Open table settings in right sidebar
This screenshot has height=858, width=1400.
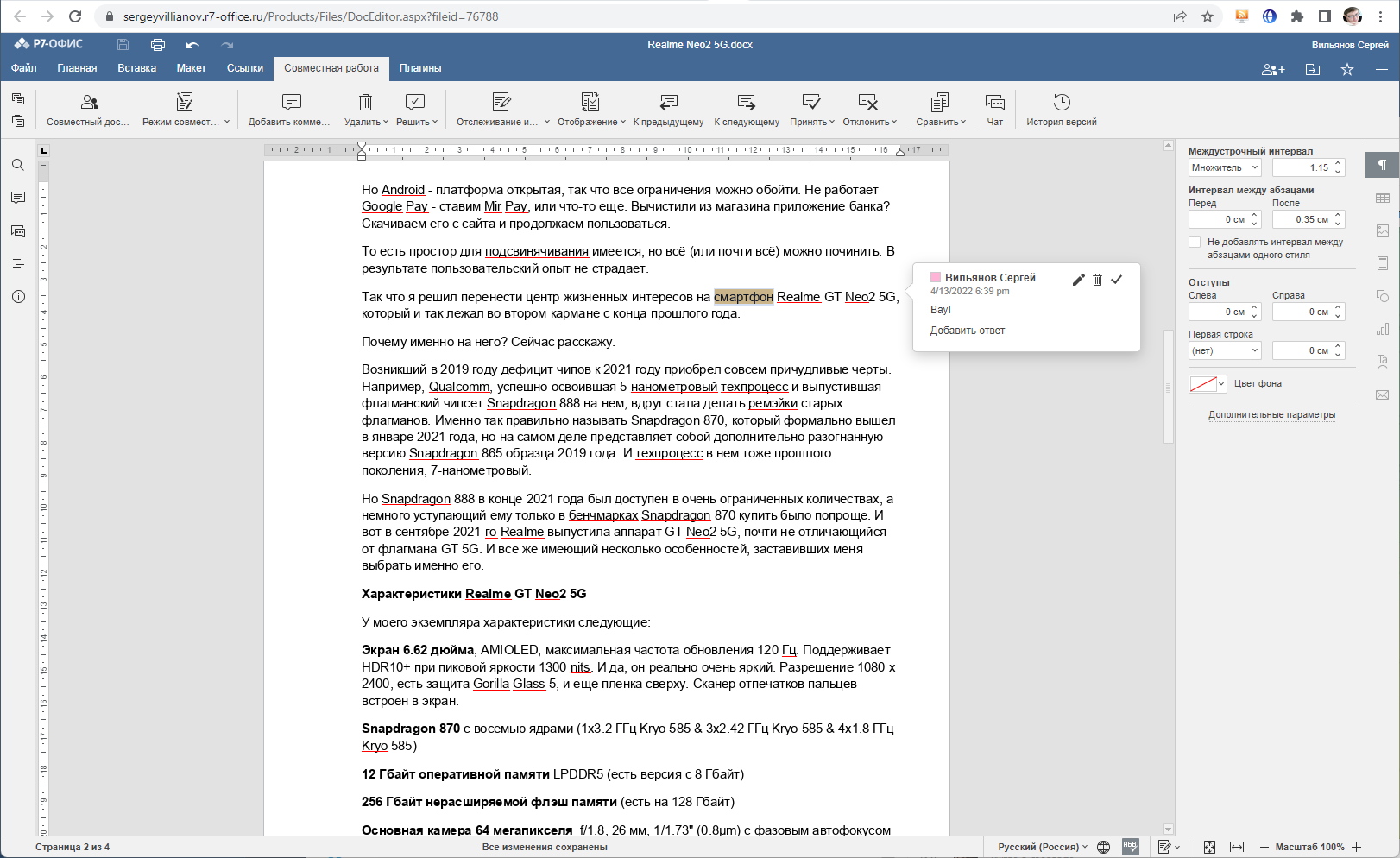pyautogui.click(x=1383, y=198)
